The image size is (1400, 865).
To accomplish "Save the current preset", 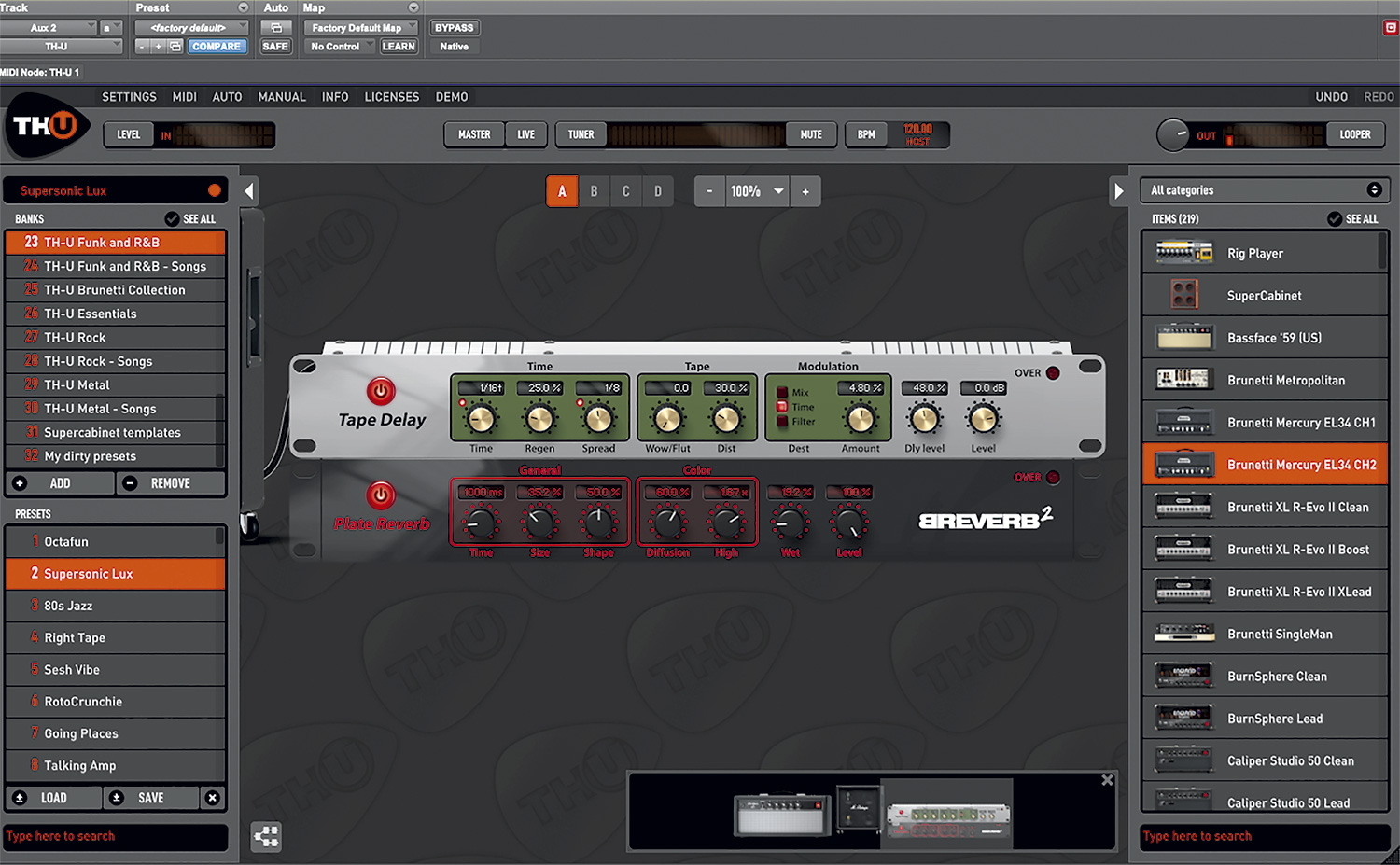I will (150, 798).
